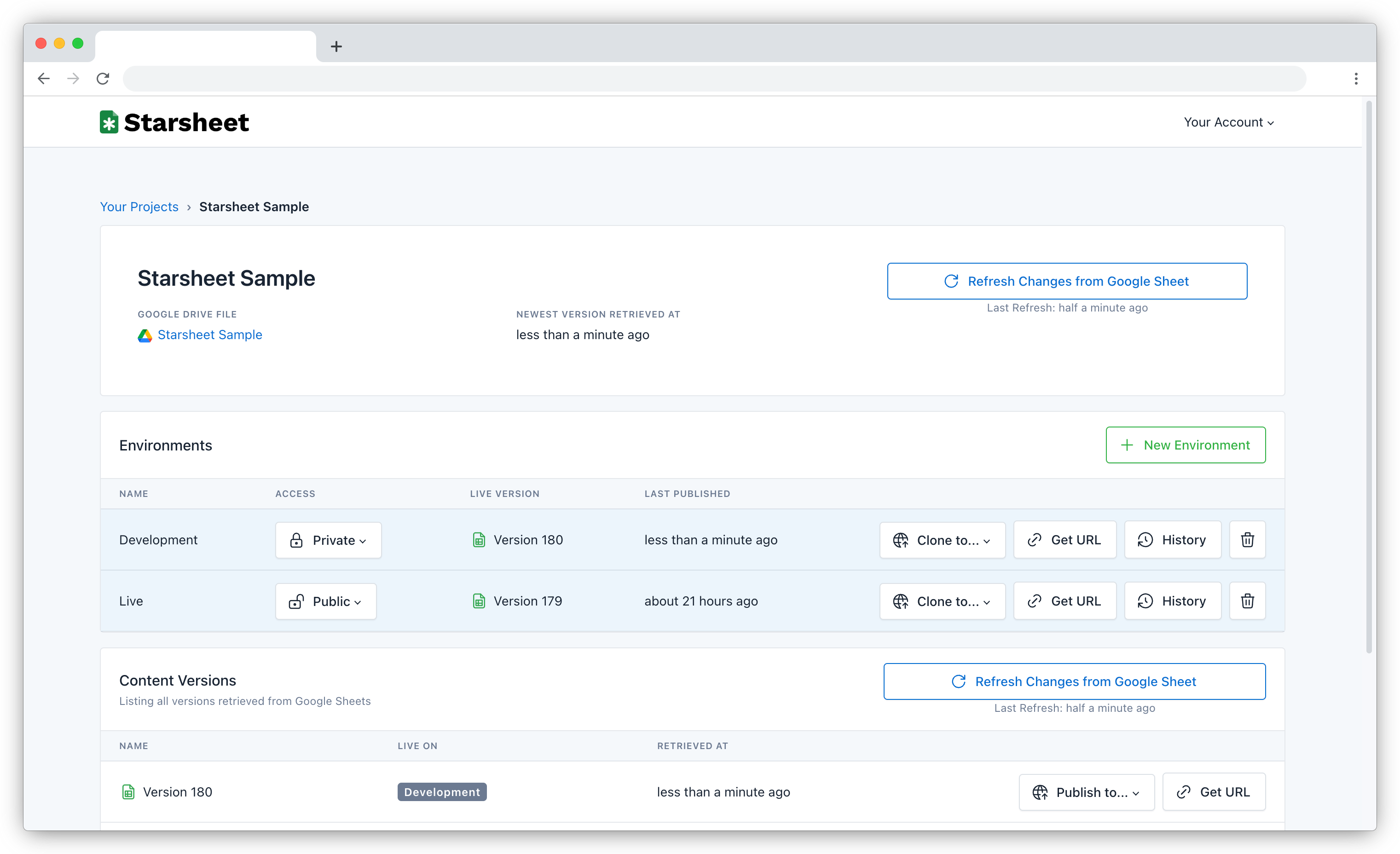The width and height of the screenshot is (1400, 854).
Task: Navigate to Your Projects breadcrumb
Action: point(139,206)
